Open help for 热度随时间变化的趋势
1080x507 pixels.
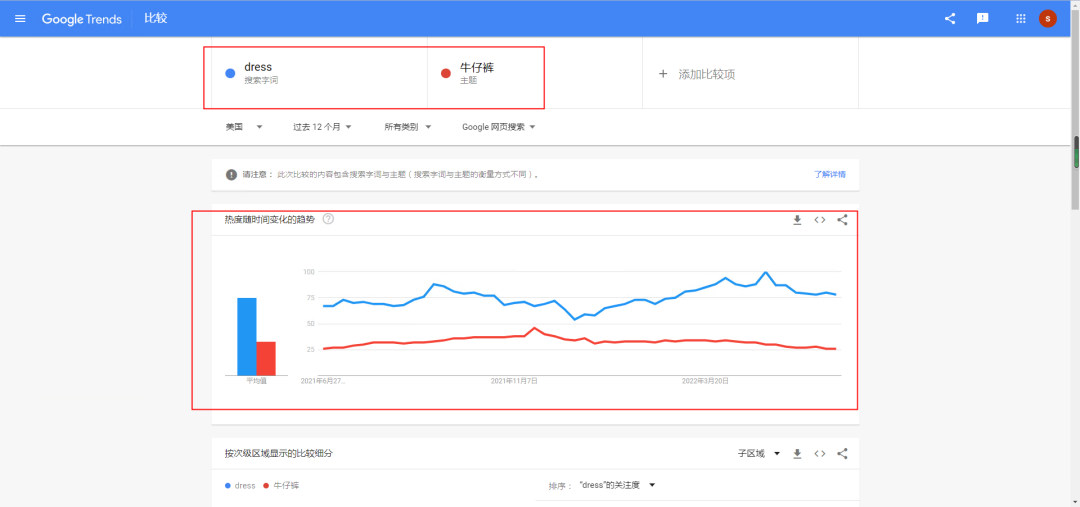pos(328,219)
